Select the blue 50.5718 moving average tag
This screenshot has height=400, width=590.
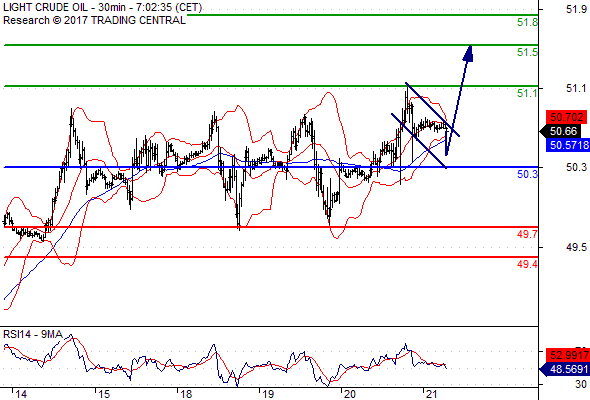[x=568, y=145]
